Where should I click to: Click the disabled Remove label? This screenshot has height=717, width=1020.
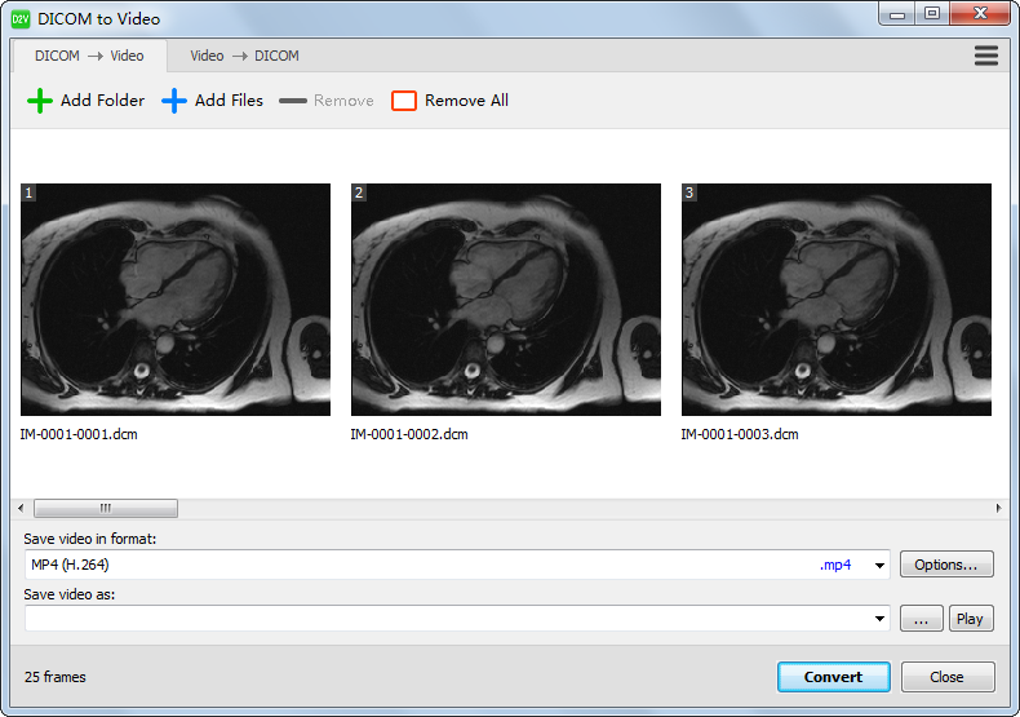pyautogui.click(x=343, y=100)
